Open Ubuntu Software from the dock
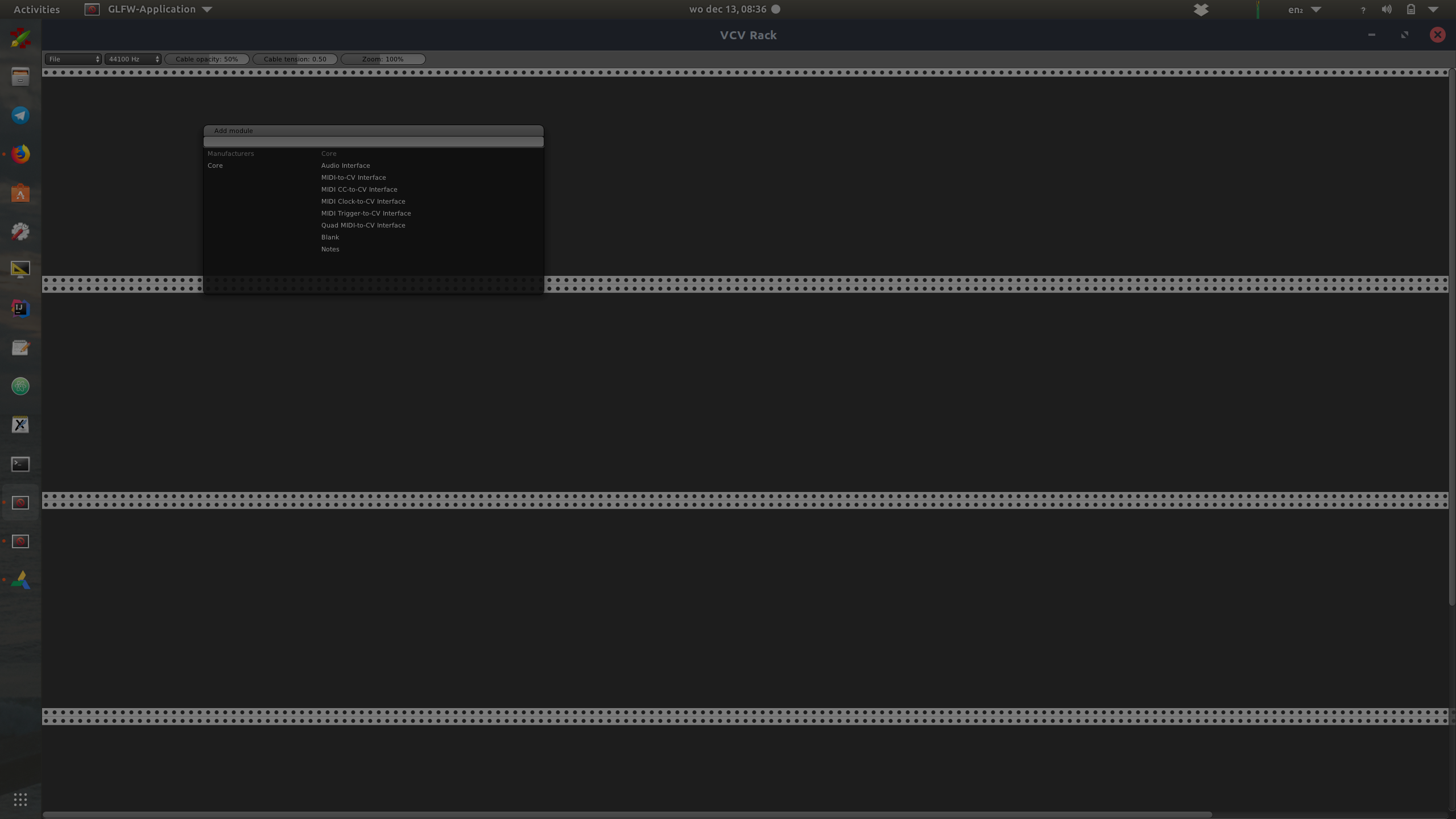 (x=20, y=193)
